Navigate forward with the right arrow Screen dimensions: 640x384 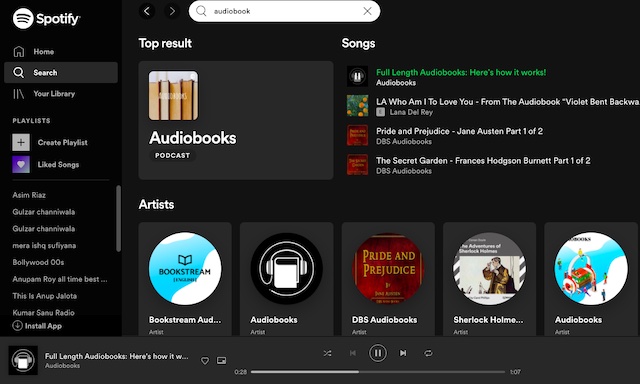[x=172, y=11]
